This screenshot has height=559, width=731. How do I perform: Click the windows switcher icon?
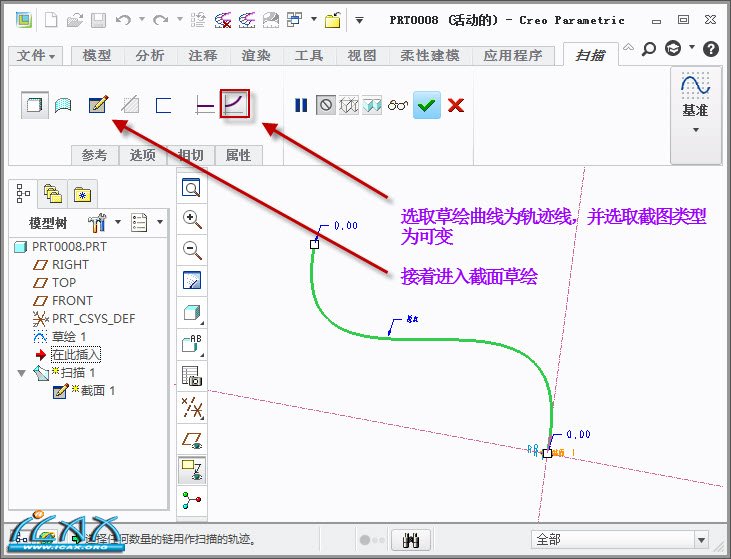295,20
